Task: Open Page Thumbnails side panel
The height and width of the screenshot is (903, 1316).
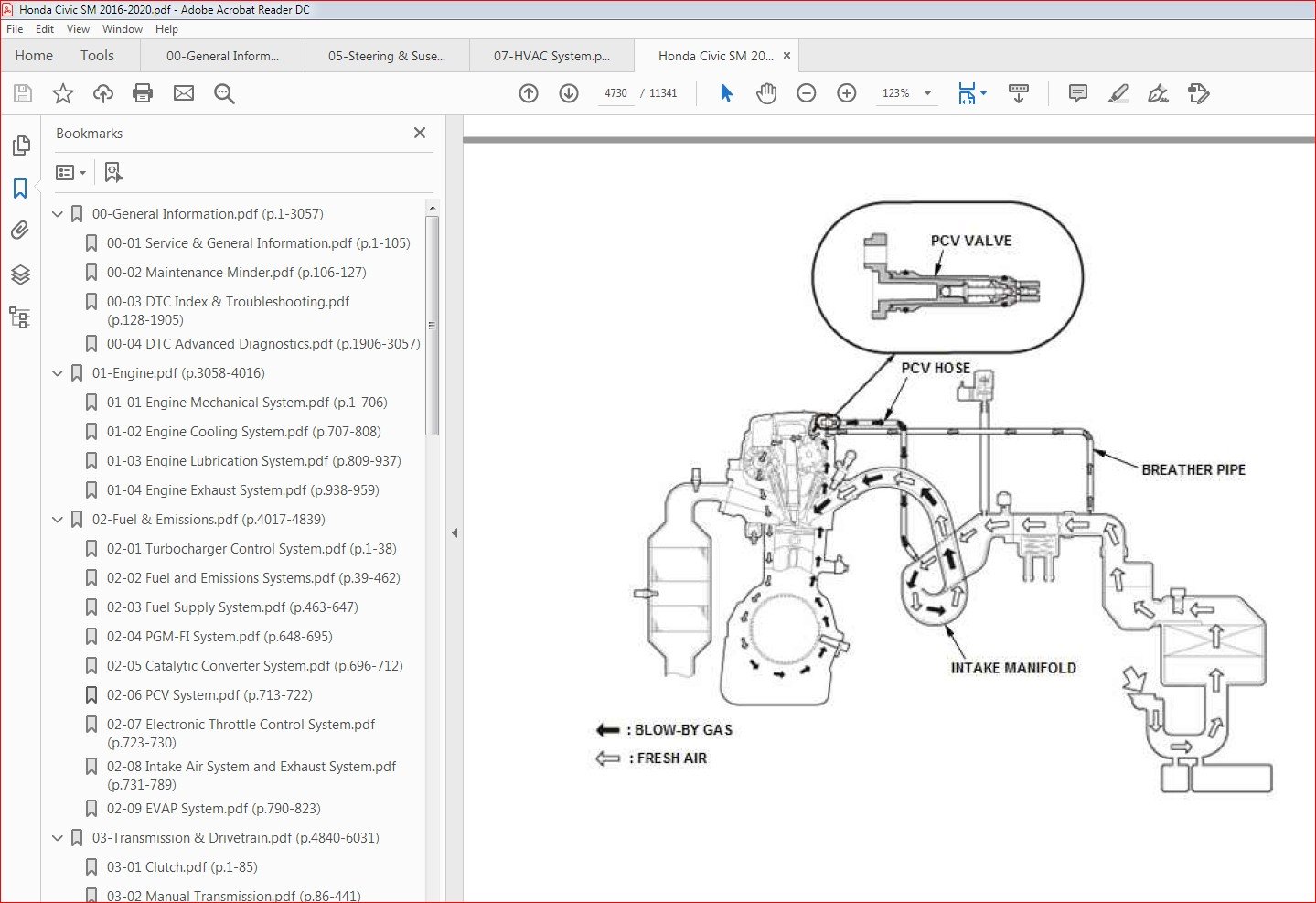Action: point(20,145)
